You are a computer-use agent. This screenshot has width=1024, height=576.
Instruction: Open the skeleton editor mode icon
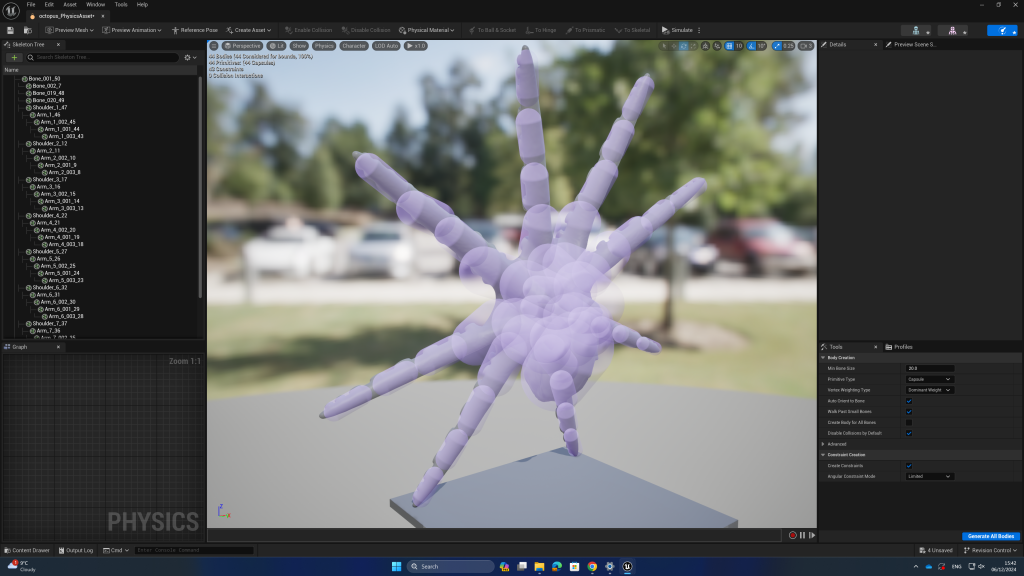point(918,30)
